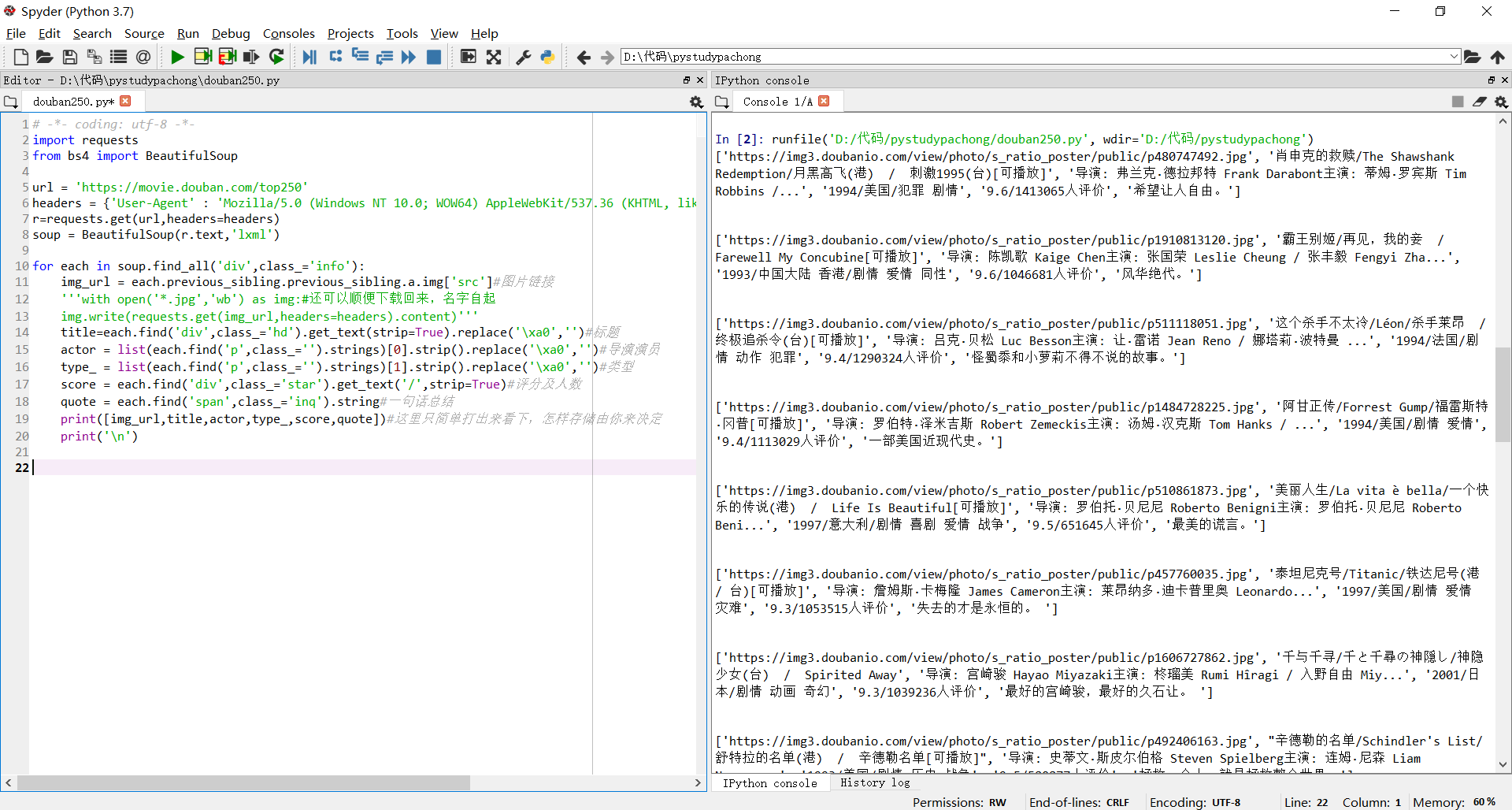Toggle fullscreen mode icon
This screenshot has height=810, width=1512.
pyautogui.click(x=494, y=57)
